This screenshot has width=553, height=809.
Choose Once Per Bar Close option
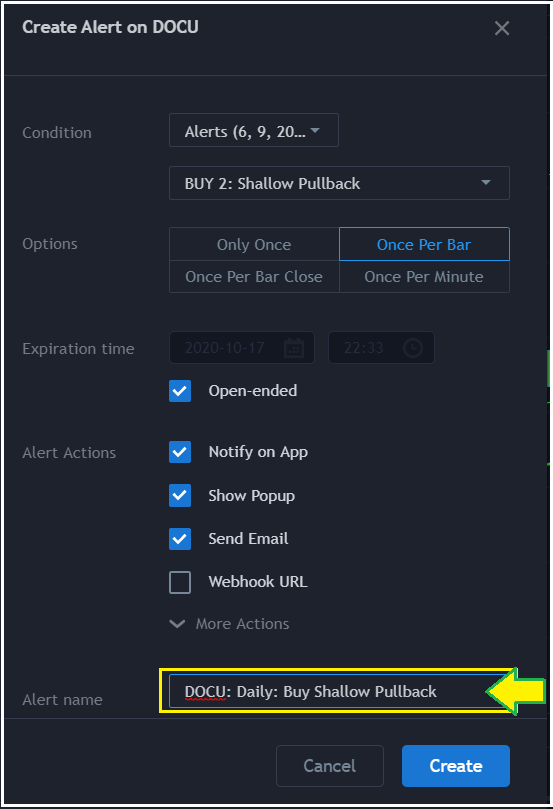pos(254,277)
